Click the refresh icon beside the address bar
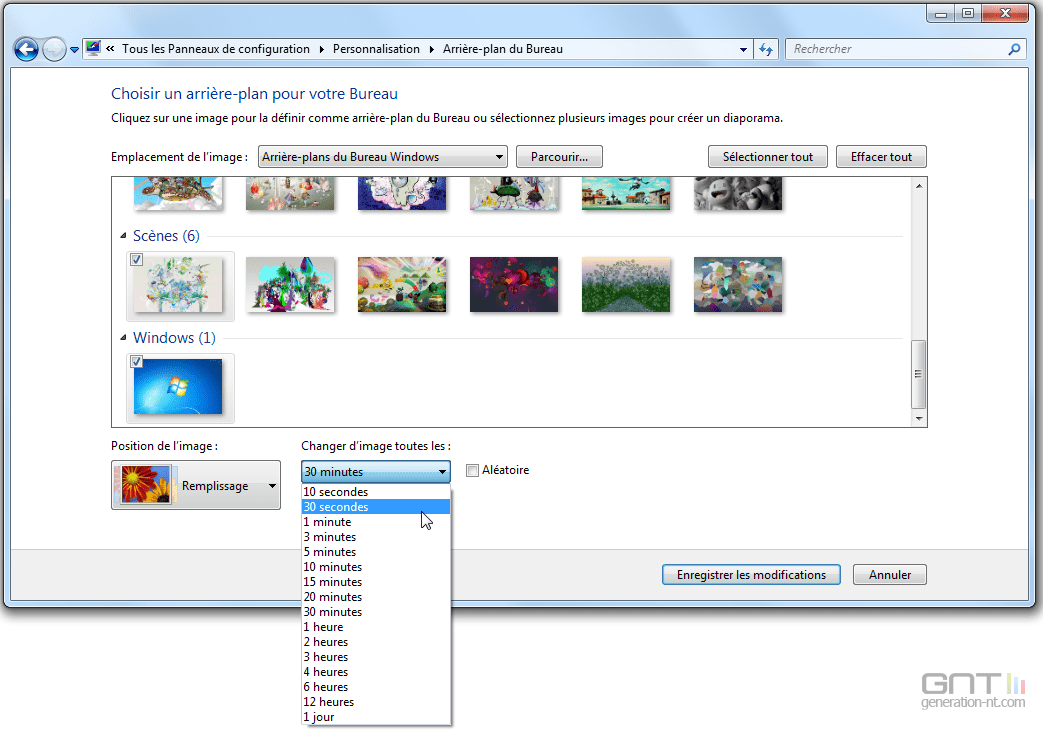Viewport: 1043px width, 731px height. point(765,48)
